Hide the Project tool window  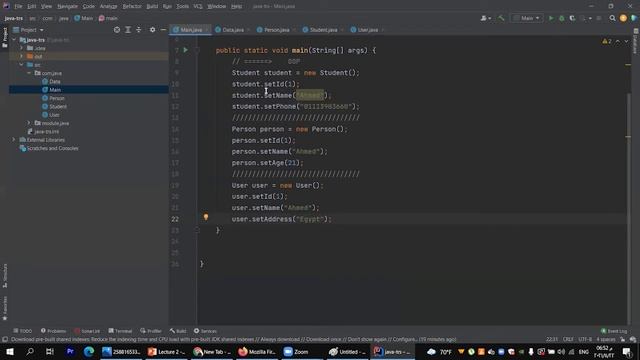[163, 30]
